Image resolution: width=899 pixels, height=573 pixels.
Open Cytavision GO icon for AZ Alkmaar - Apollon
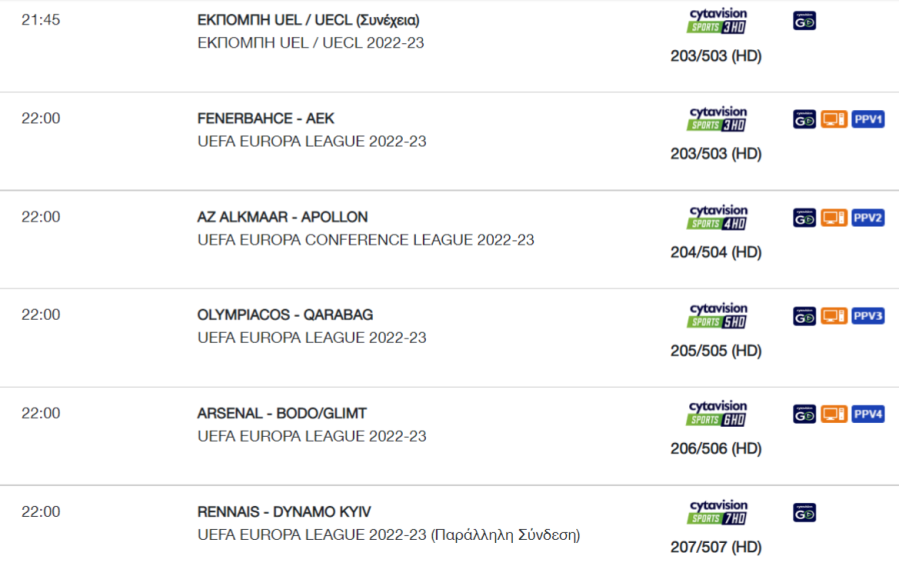804,218
